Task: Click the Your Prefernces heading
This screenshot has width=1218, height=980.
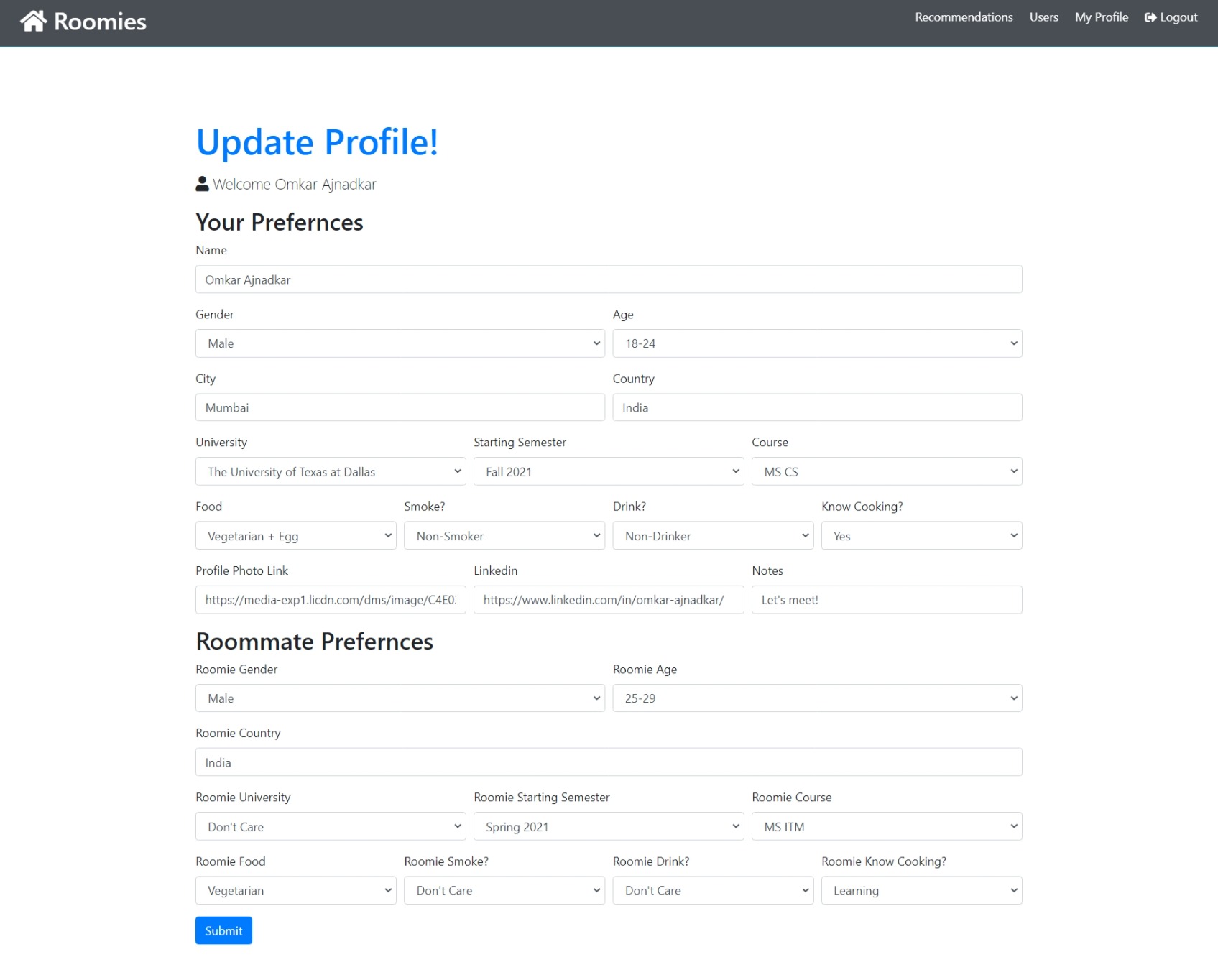Action: tap(280, 223)
